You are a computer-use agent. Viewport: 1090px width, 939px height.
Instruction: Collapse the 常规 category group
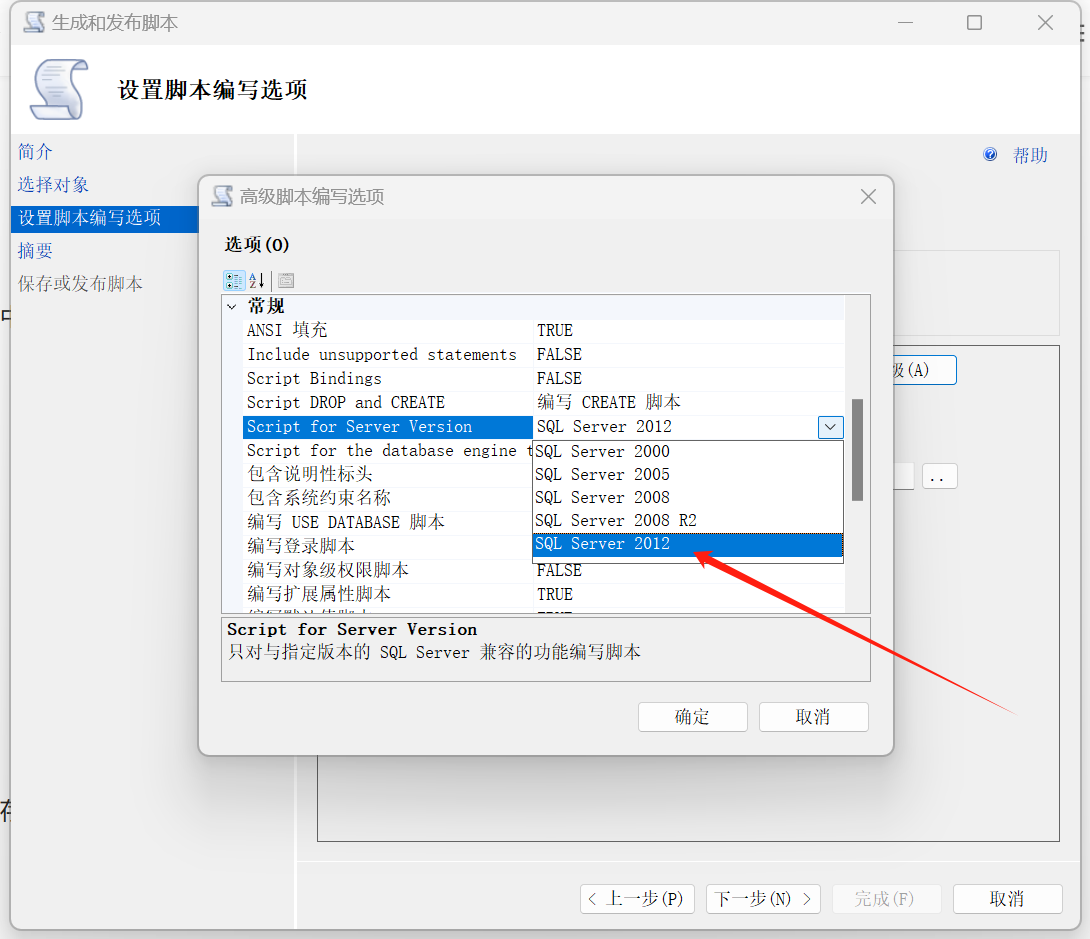tap(231, 307)
